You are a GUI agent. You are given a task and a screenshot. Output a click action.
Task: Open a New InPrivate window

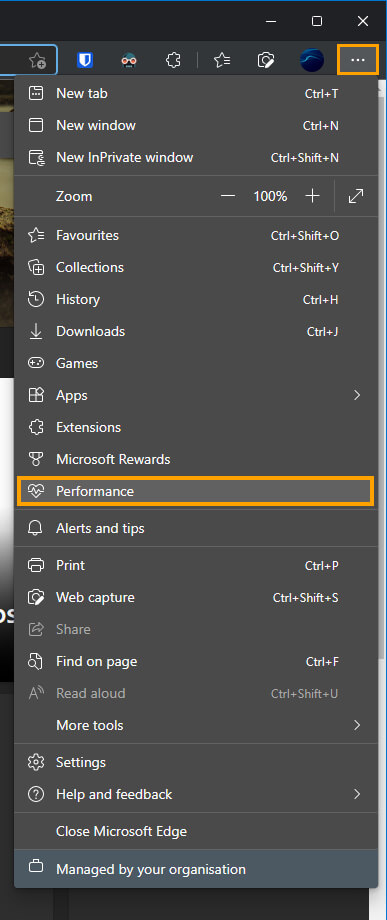click(196, 157)
